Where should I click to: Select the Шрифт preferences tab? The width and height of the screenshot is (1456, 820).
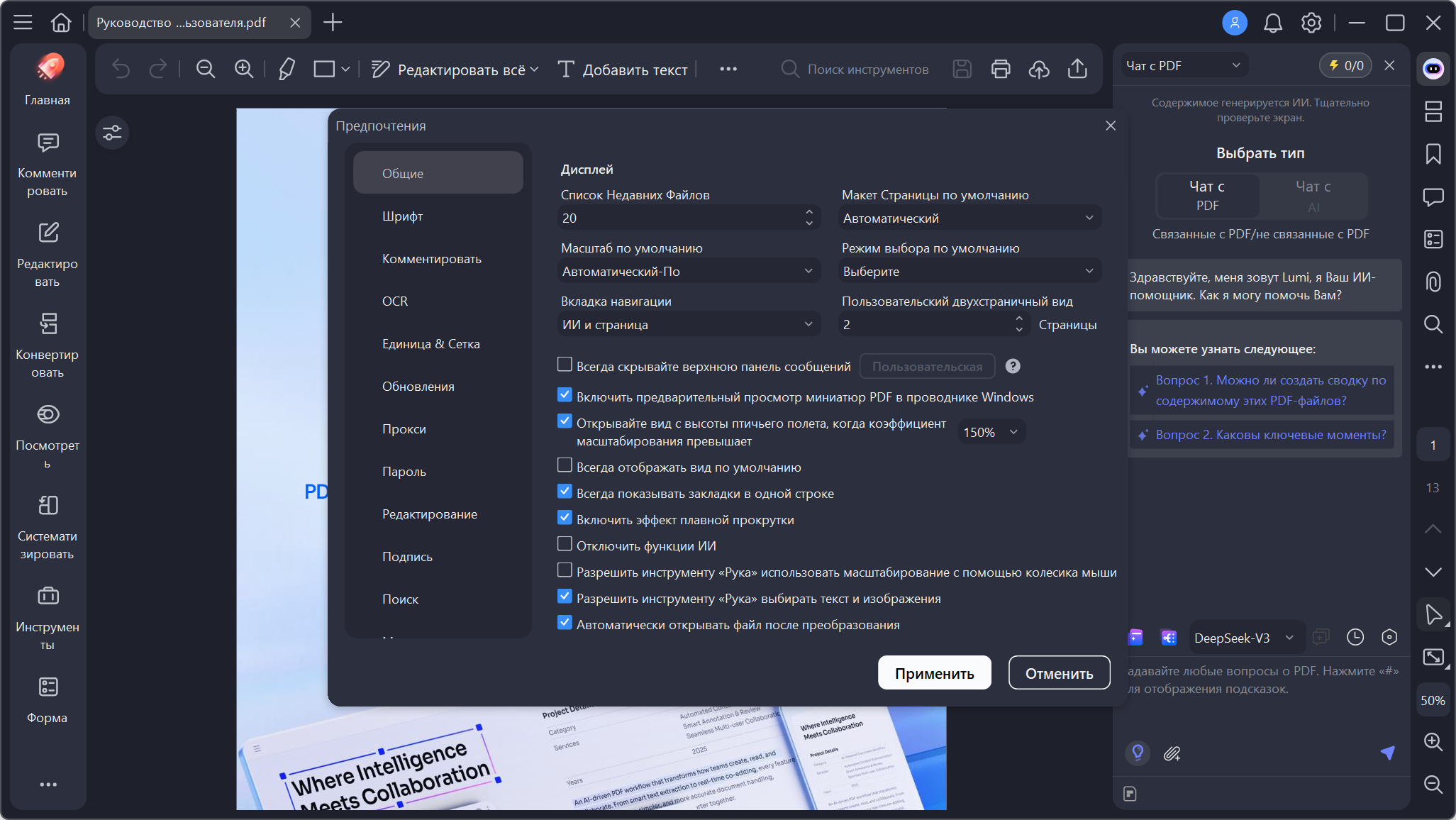(403, 216)
